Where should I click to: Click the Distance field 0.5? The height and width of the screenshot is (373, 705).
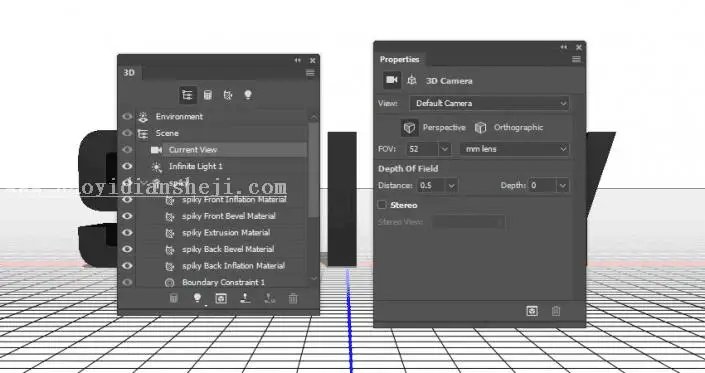(431, 186)
